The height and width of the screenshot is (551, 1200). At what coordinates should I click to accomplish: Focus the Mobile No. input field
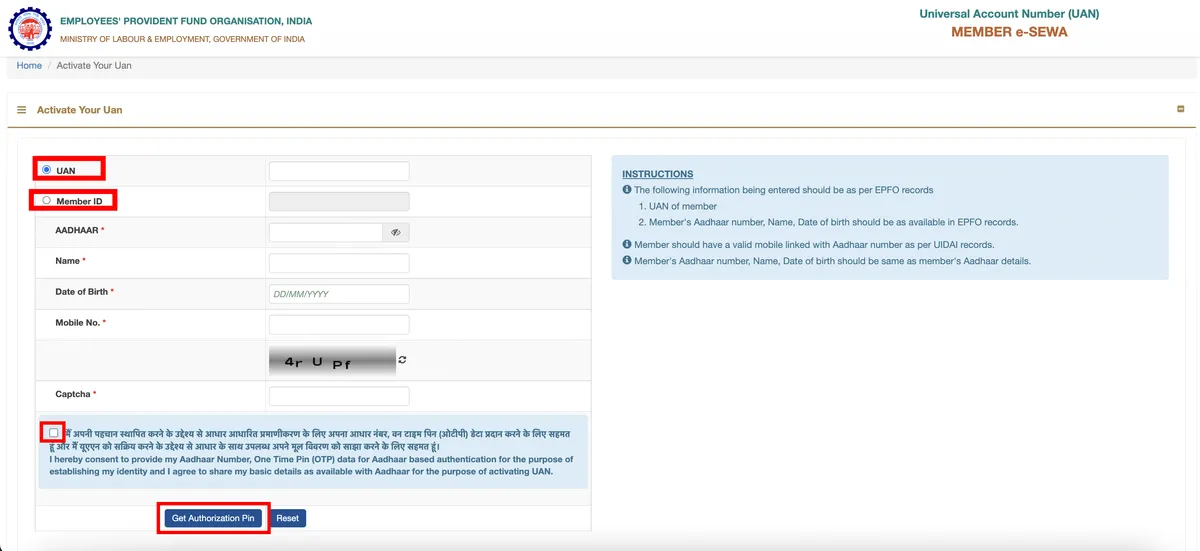(339, 325)
